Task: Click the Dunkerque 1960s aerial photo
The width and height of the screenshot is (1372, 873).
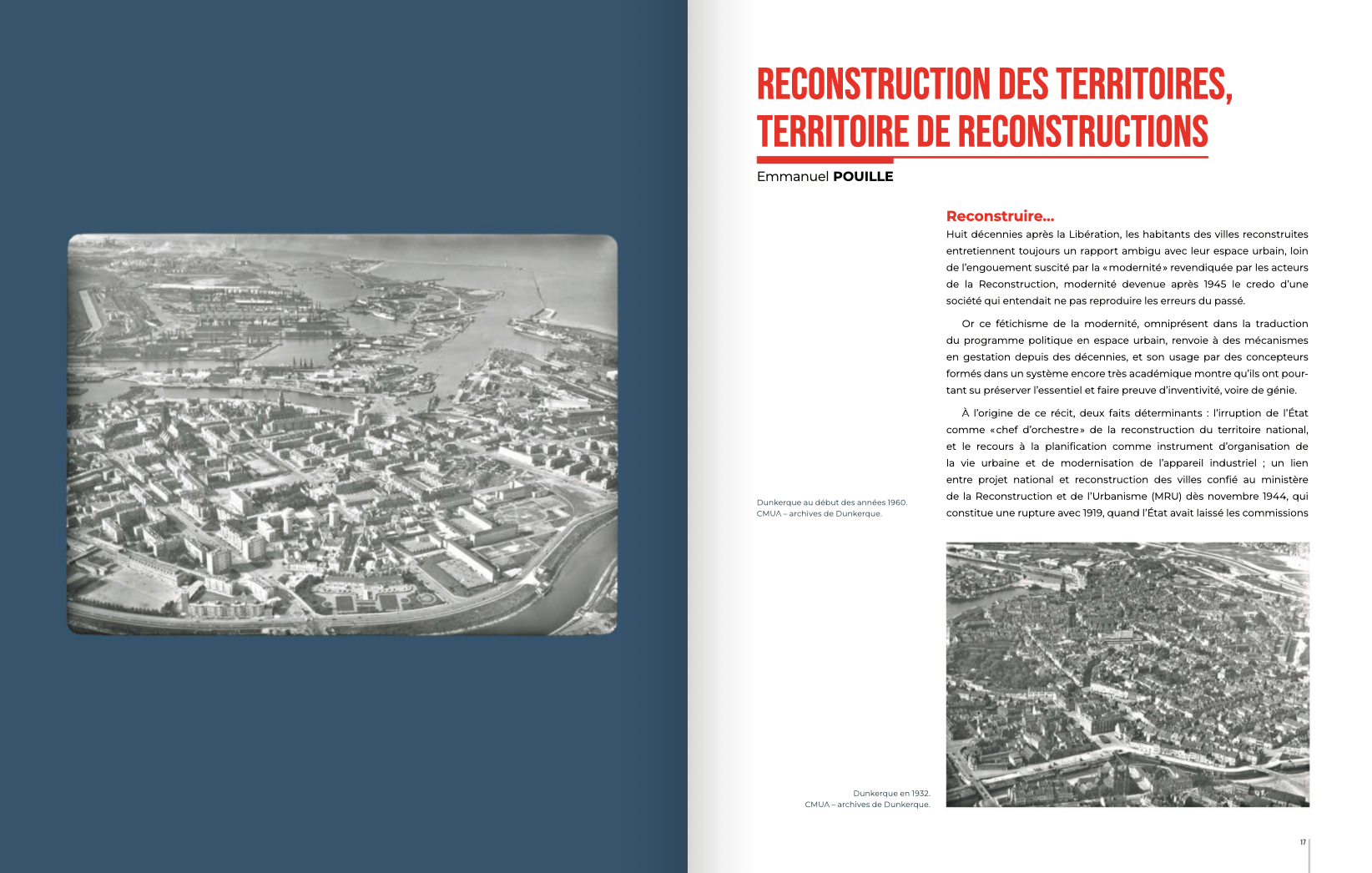Action: click(x=342, y=434)
